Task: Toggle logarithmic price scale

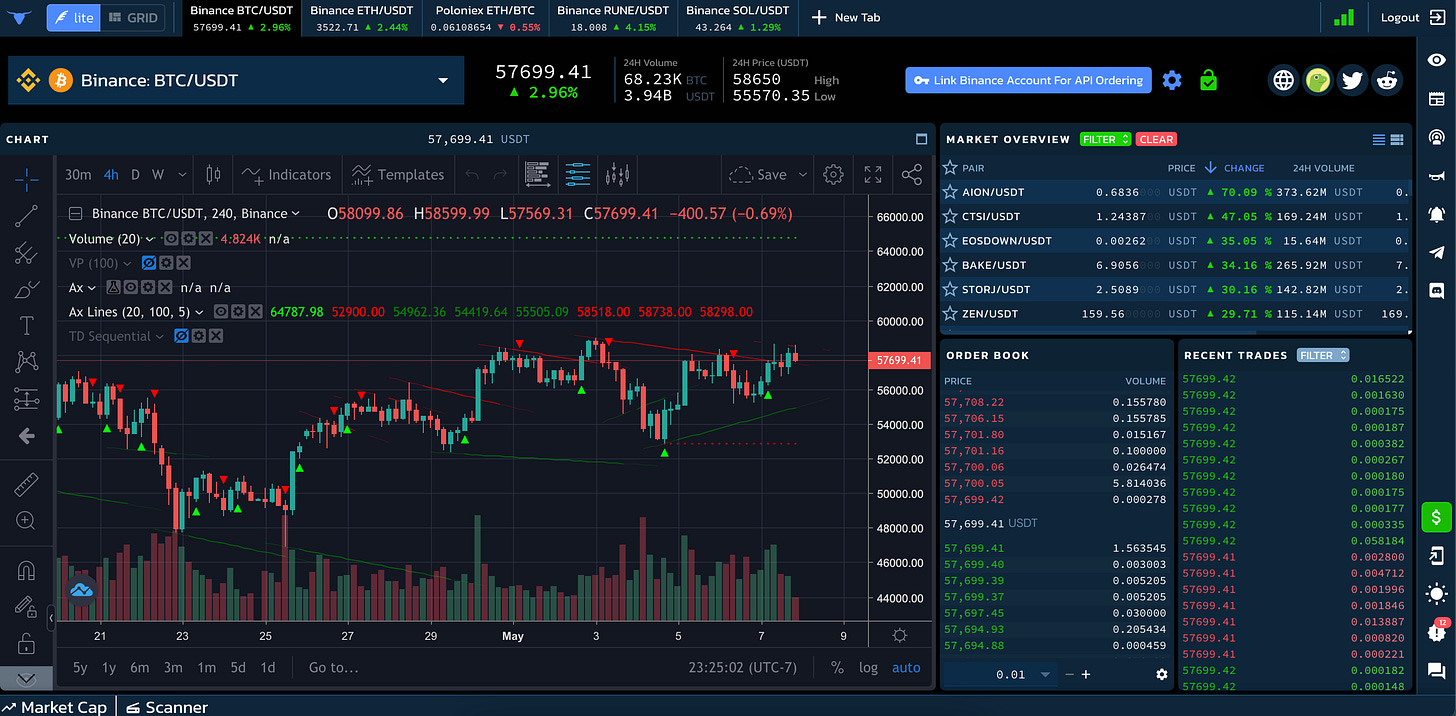Action: coord(868,668)
